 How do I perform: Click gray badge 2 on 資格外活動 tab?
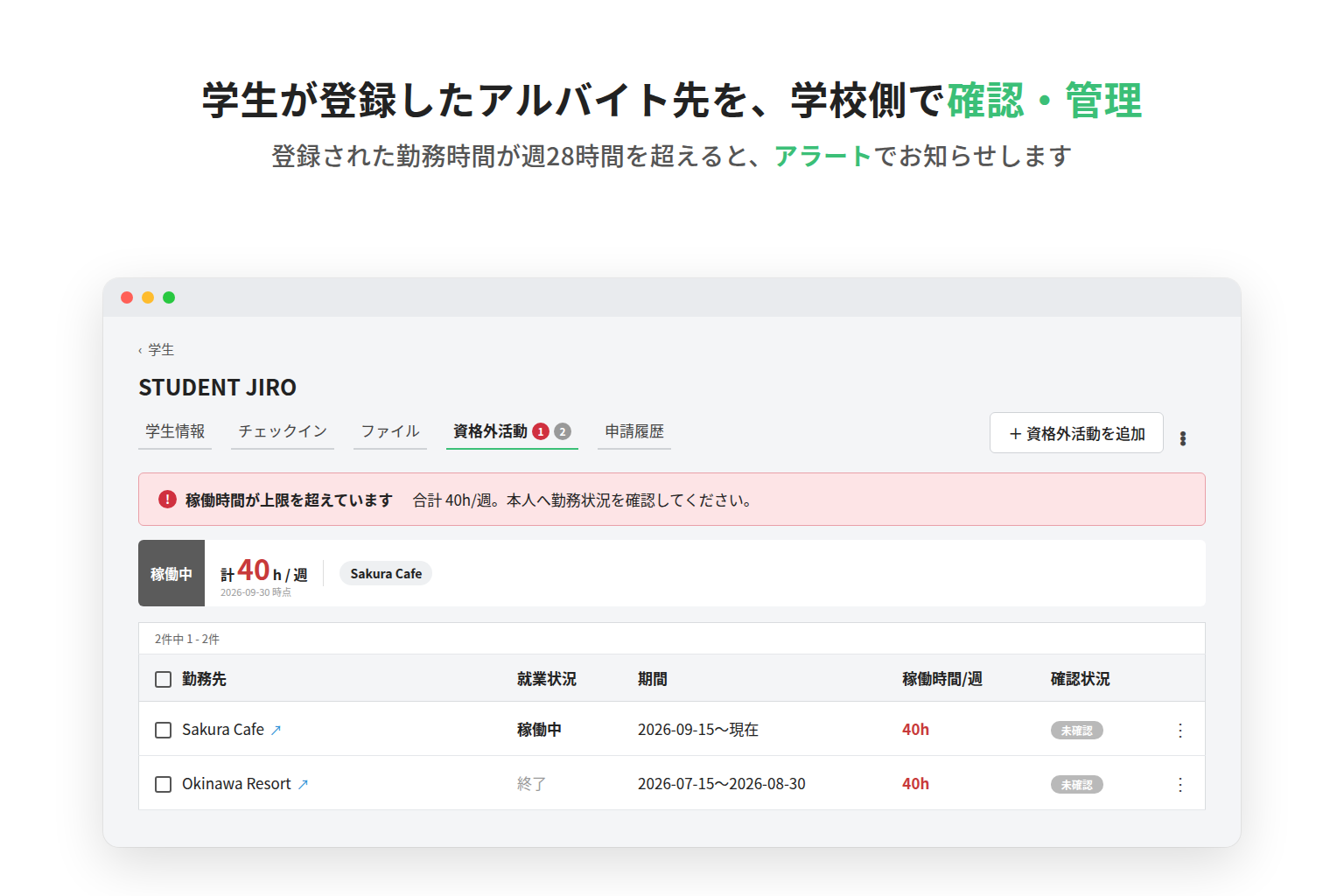click(x=563, y=431)
